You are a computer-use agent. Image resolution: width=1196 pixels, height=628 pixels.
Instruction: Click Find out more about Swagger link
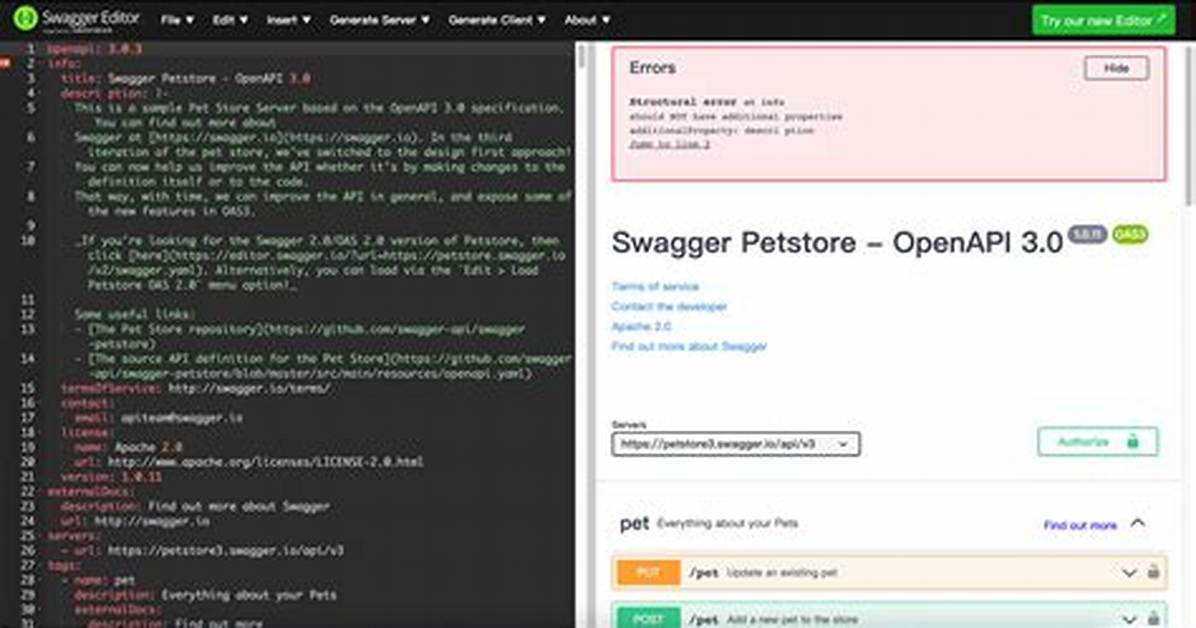coord(689,346)
